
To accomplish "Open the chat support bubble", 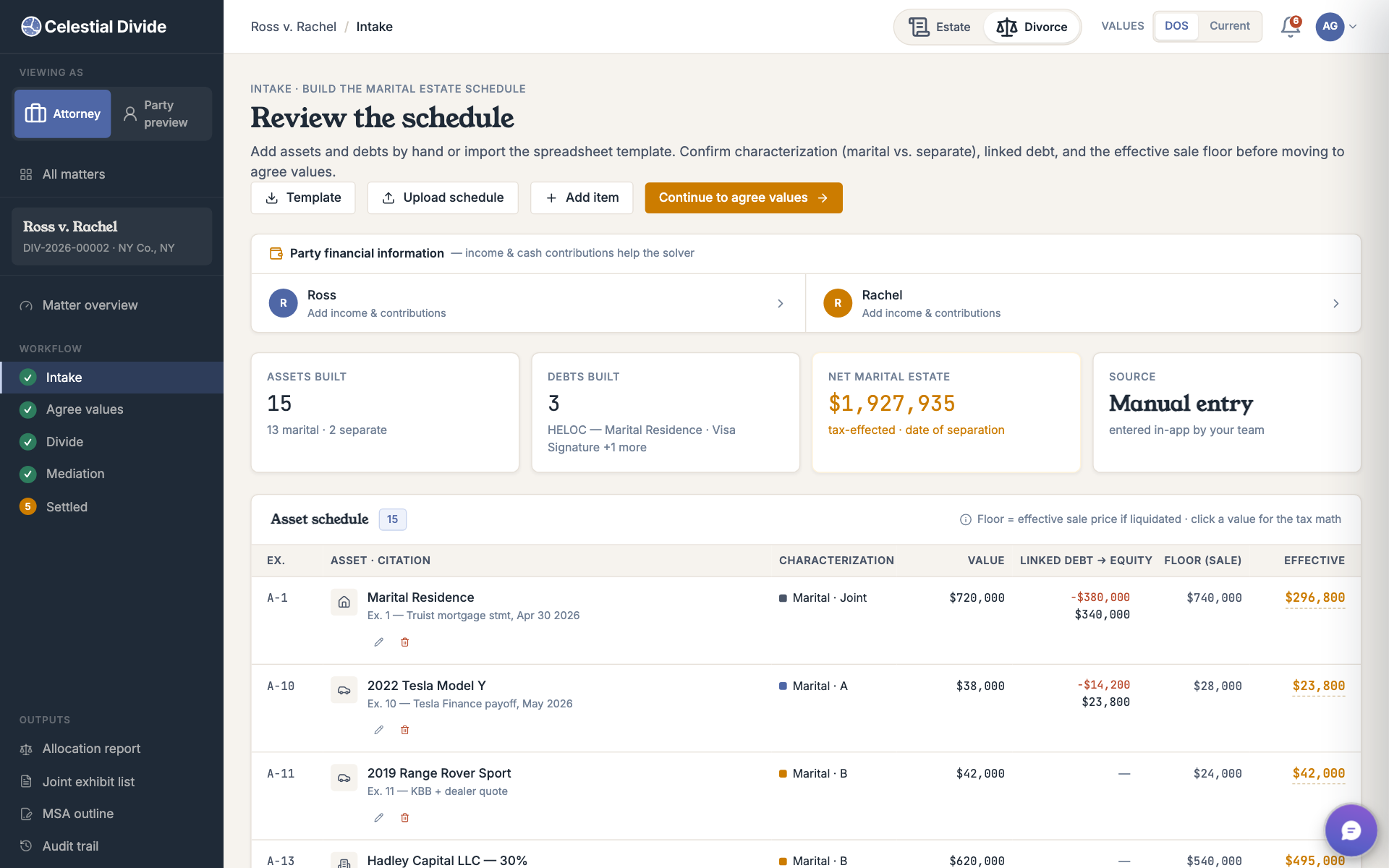I will click(1351, 830).
